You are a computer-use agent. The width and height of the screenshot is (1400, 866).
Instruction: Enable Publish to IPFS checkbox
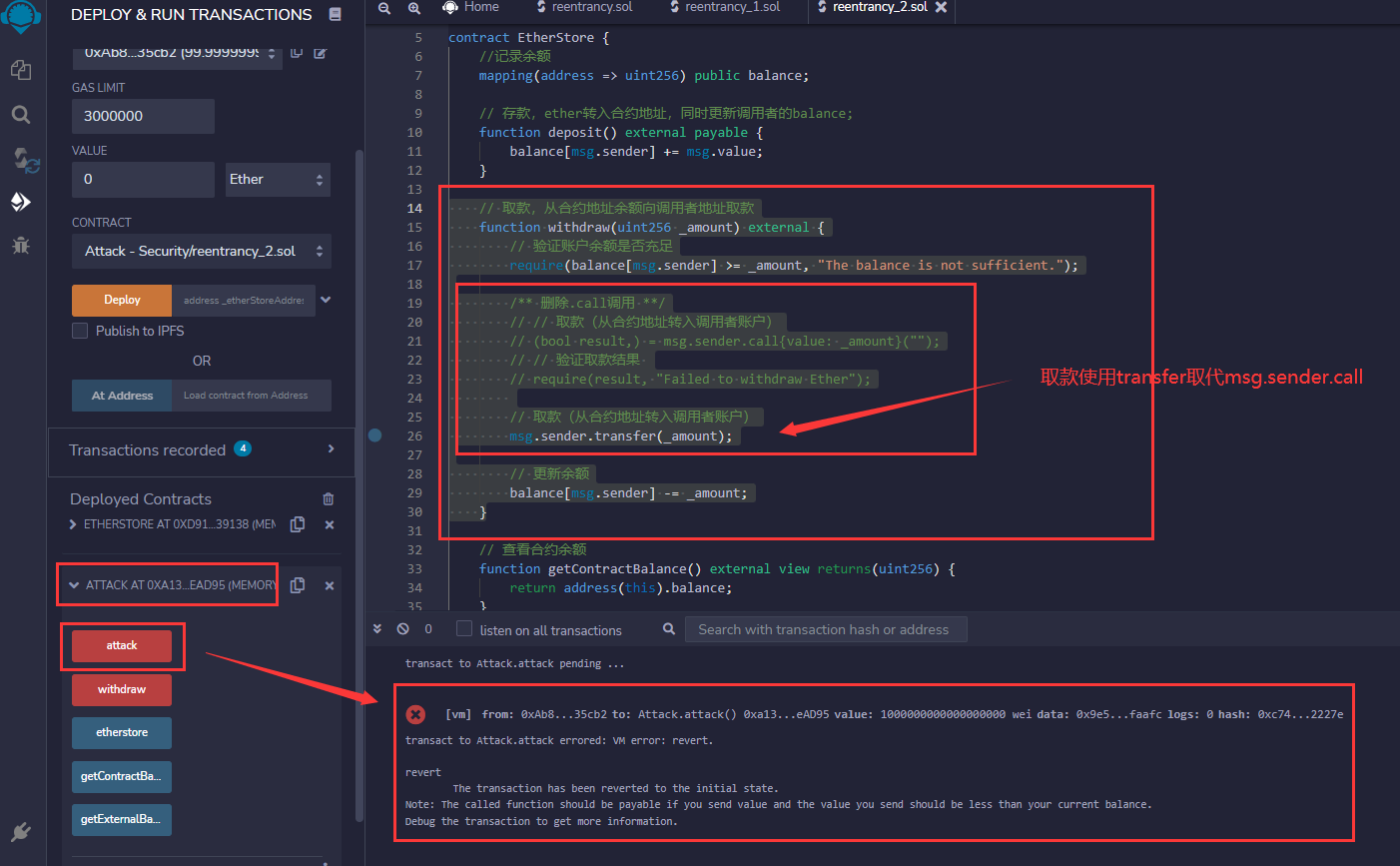(80, 331)
